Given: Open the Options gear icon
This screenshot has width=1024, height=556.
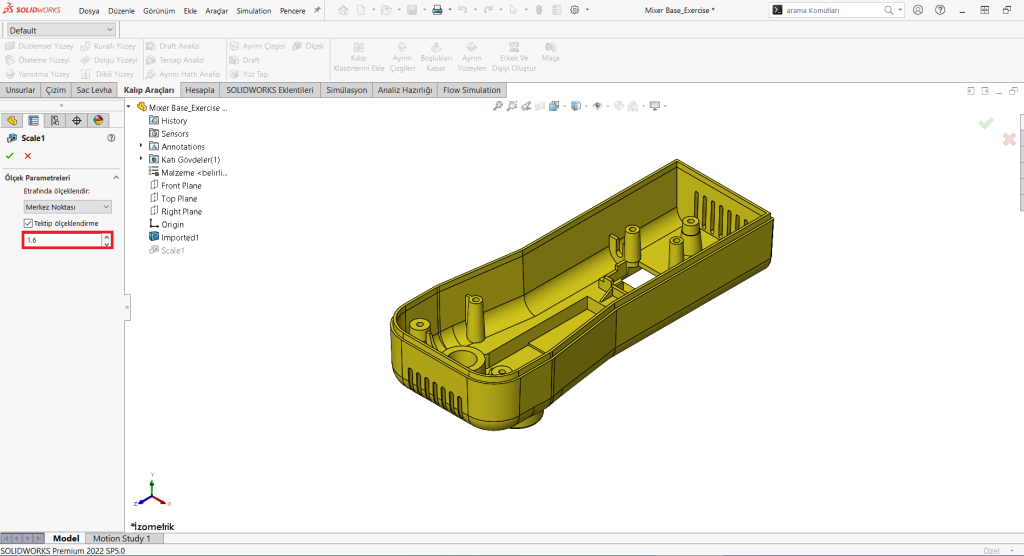Looking at the screenshot, I should (574, 10).
